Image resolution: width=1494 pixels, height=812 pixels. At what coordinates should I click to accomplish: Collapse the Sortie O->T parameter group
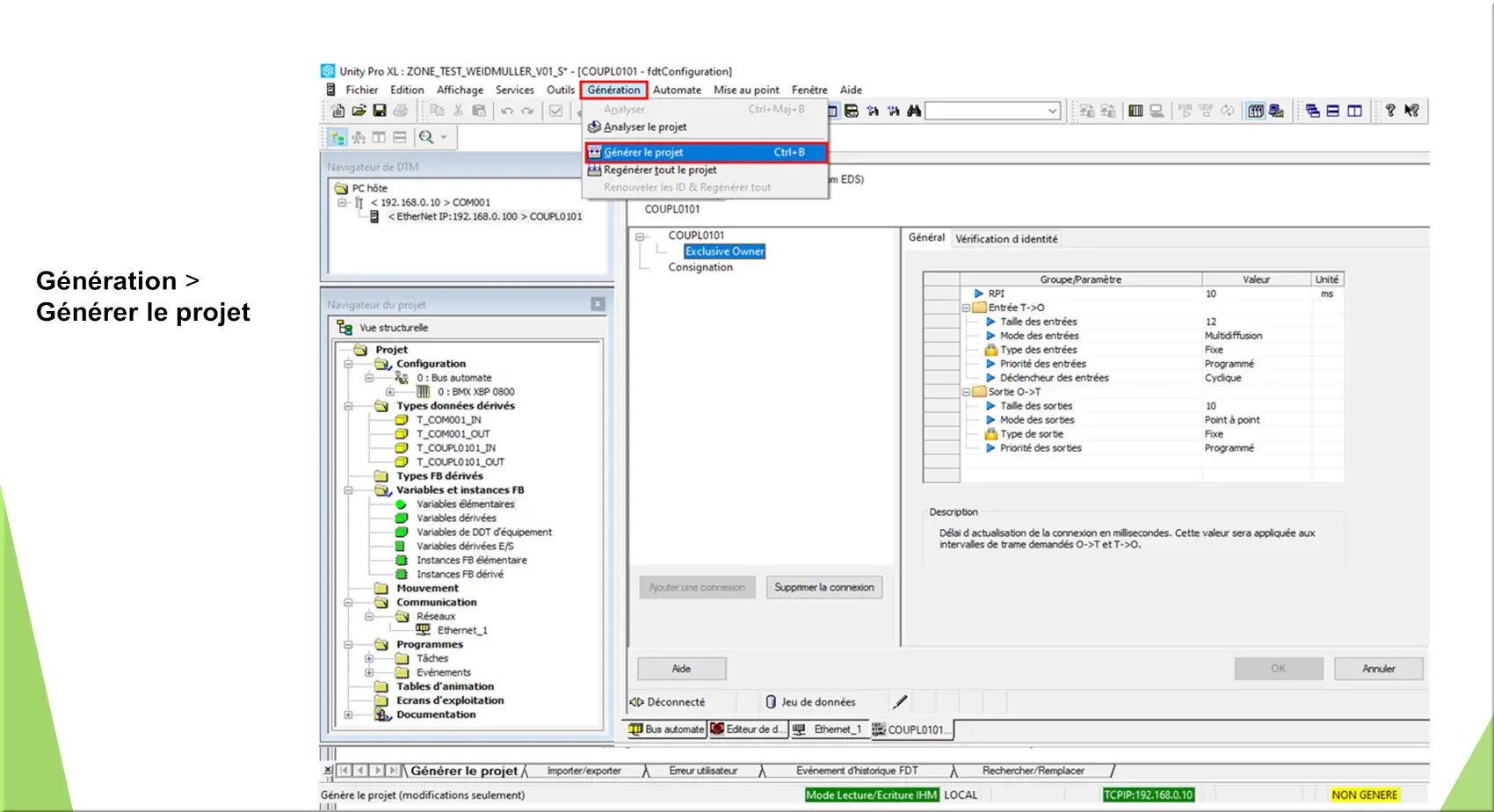coord(966,392)
